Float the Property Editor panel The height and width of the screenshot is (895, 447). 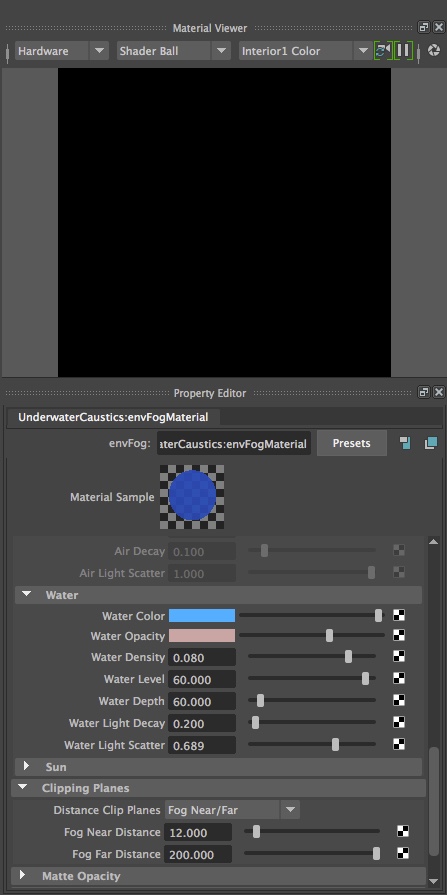pyautogui.click(x=424, y=392)
